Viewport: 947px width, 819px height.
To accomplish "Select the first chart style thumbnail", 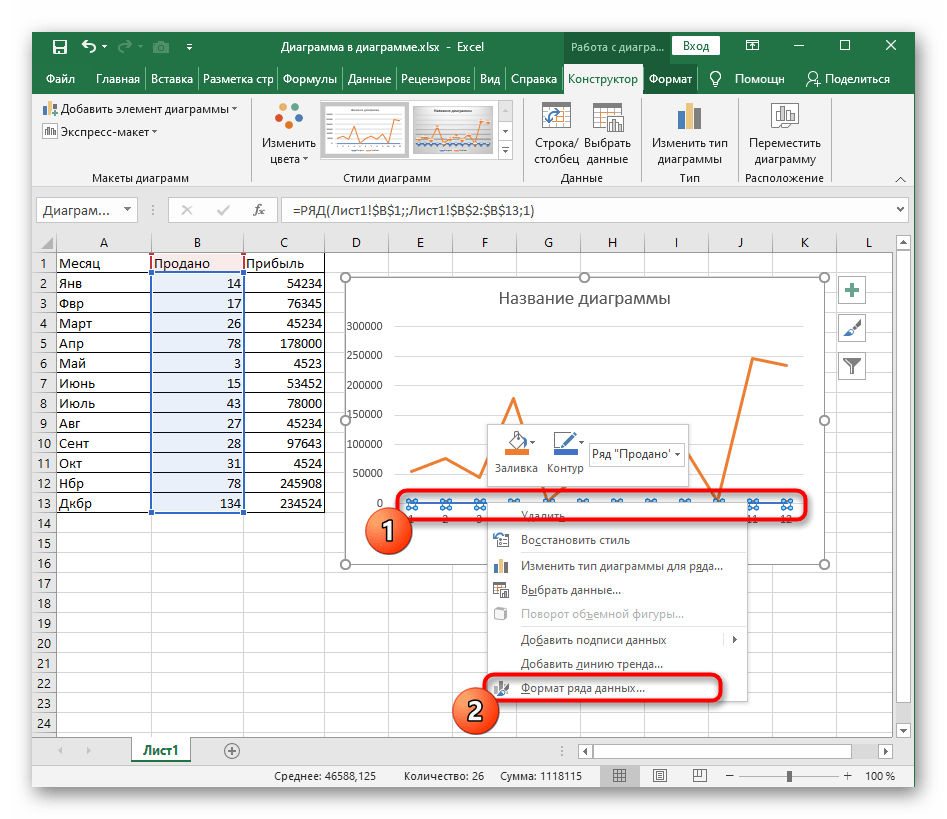I will click(x=364, y=130).
